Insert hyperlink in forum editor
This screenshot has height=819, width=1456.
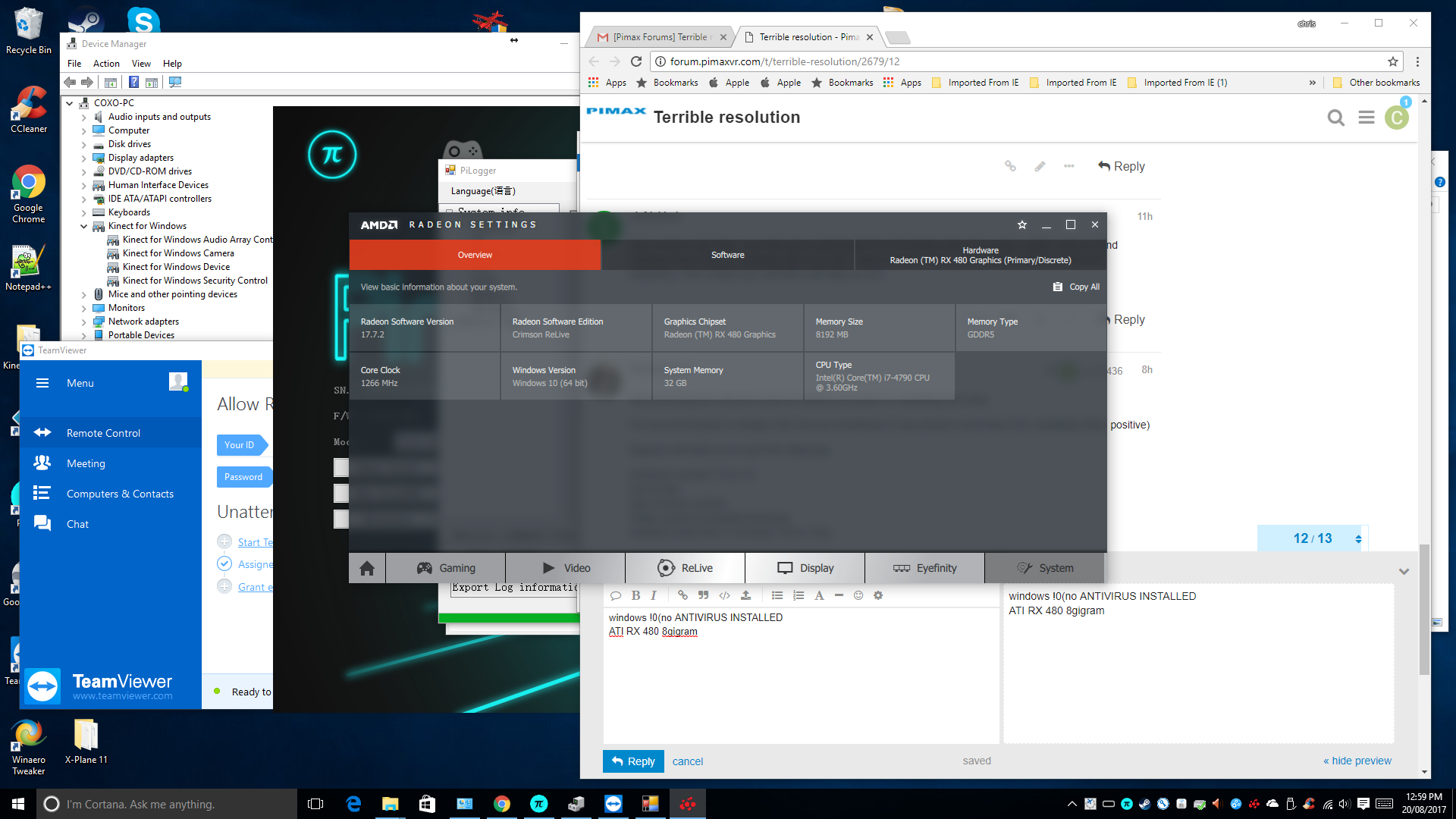click(682, 595)
